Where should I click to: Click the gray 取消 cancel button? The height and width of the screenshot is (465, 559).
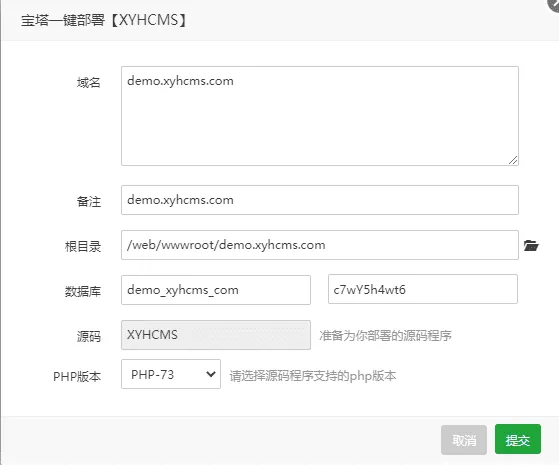pyautogui.click(x=464, y=440)
